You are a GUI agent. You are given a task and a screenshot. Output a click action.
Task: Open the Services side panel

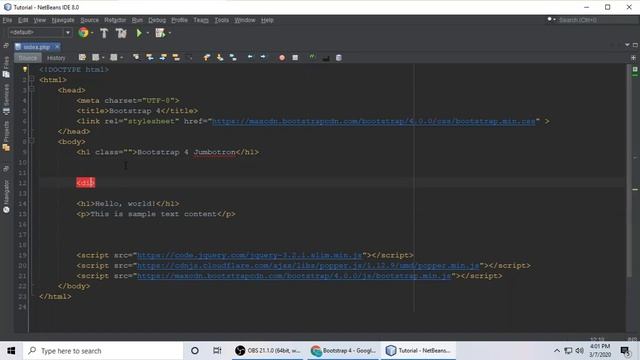pos(6,100)
